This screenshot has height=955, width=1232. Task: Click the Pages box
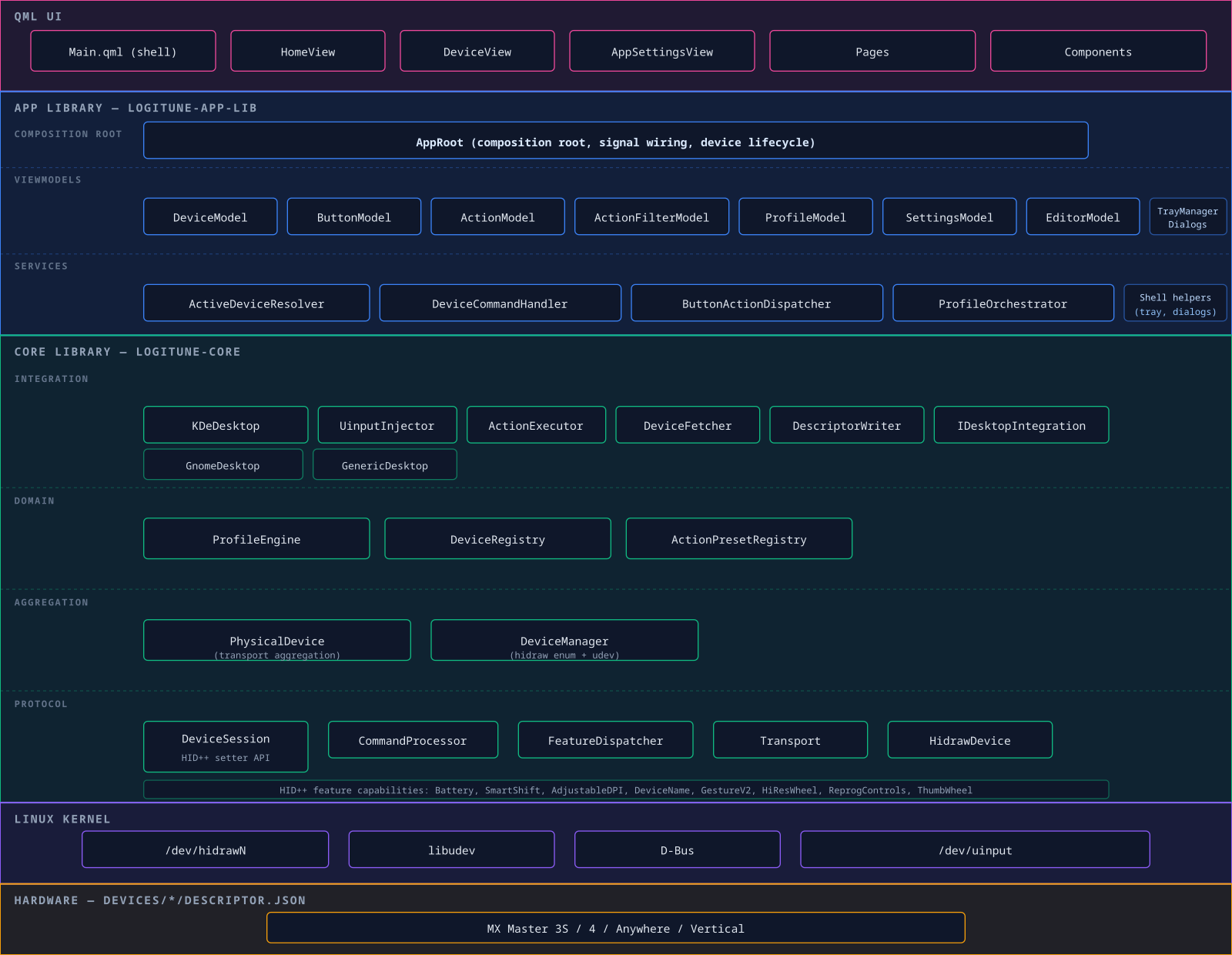[x=872, y=52]
